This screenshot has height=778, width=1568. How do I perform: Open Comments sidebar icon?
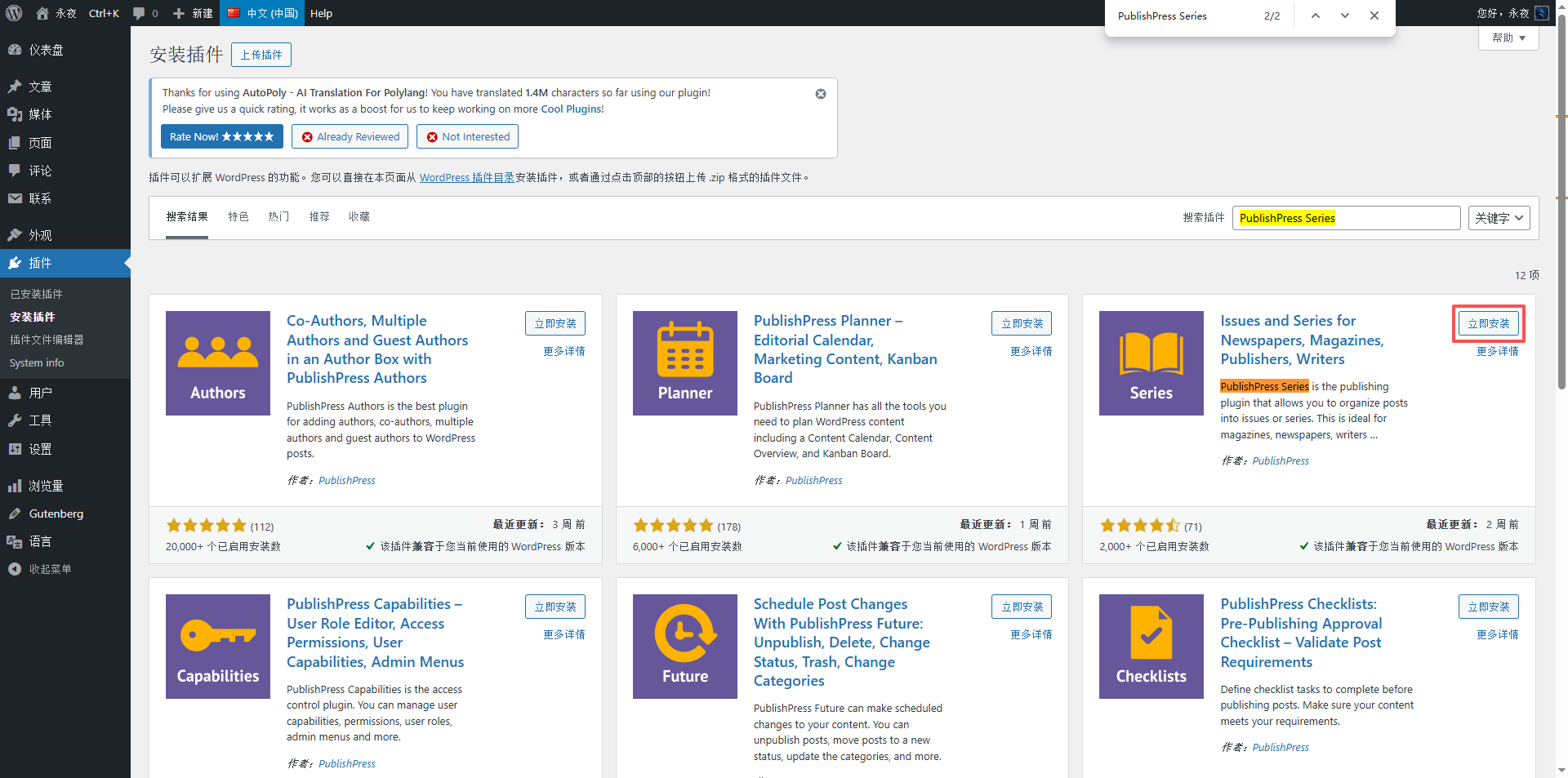coord(15,171)
